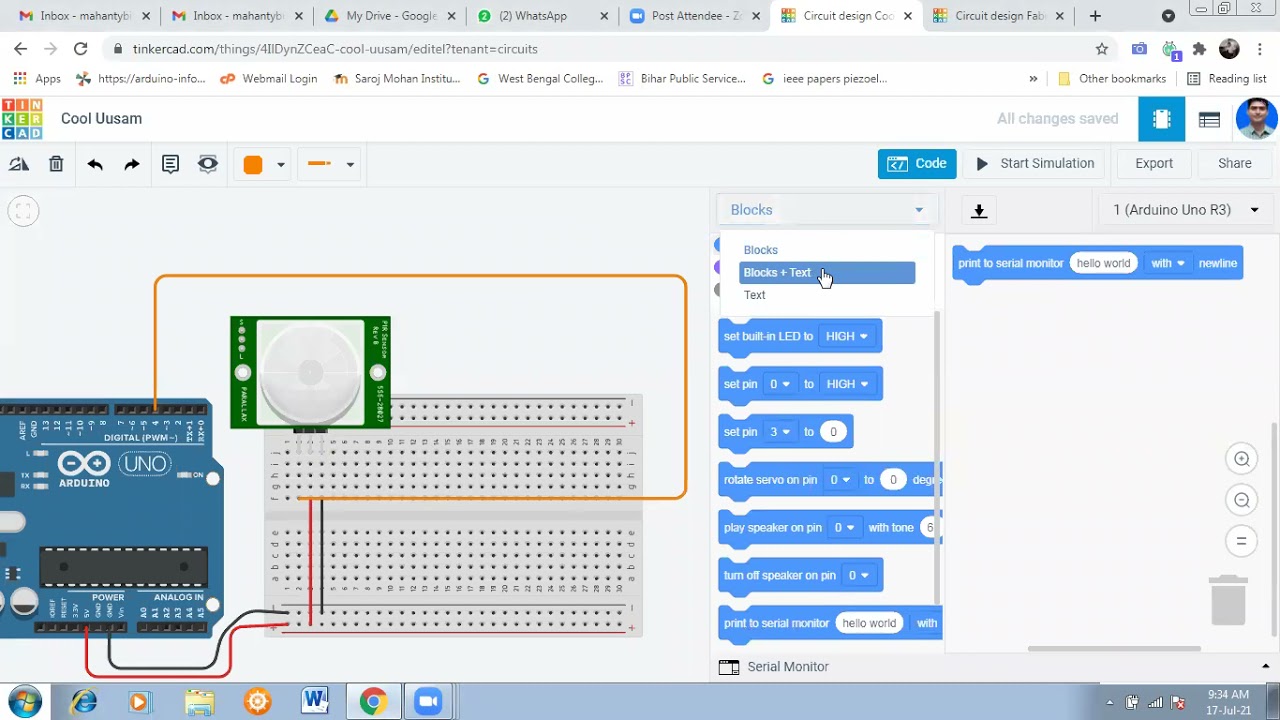Screen dimensions: 1280x720
Task: Bookmark this page with star icon
Action: click(x=1102, y=49)
